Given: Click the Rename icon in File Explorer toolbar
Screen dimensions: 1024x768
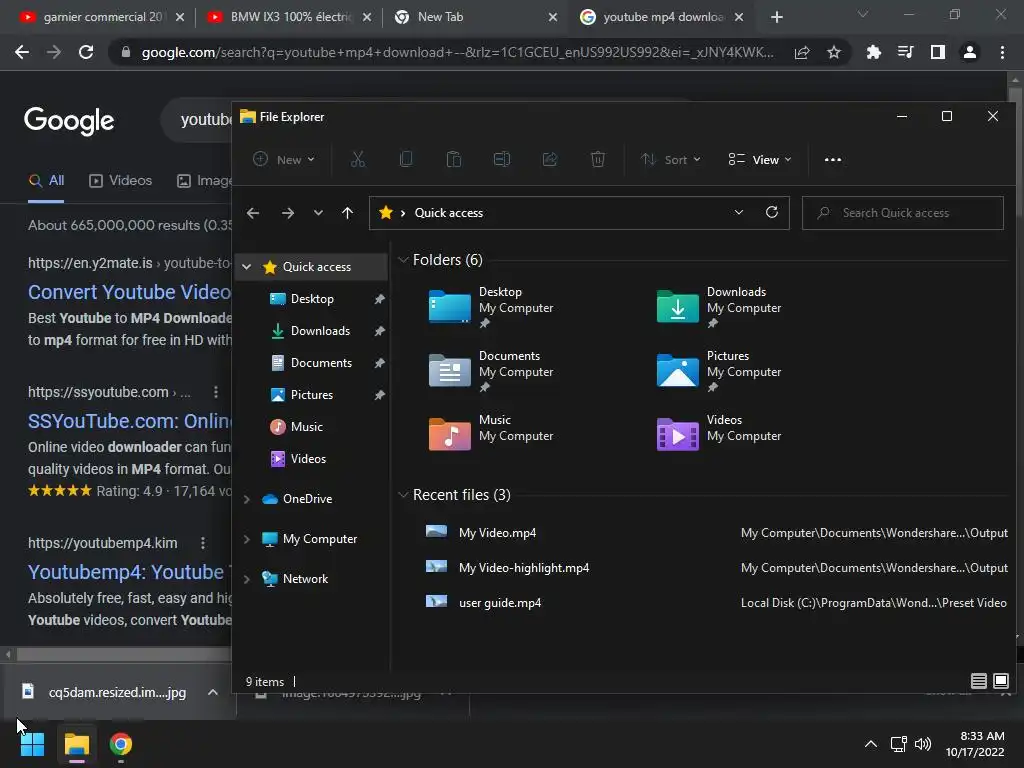Looking at the screenshot, I should click(502, 159).
